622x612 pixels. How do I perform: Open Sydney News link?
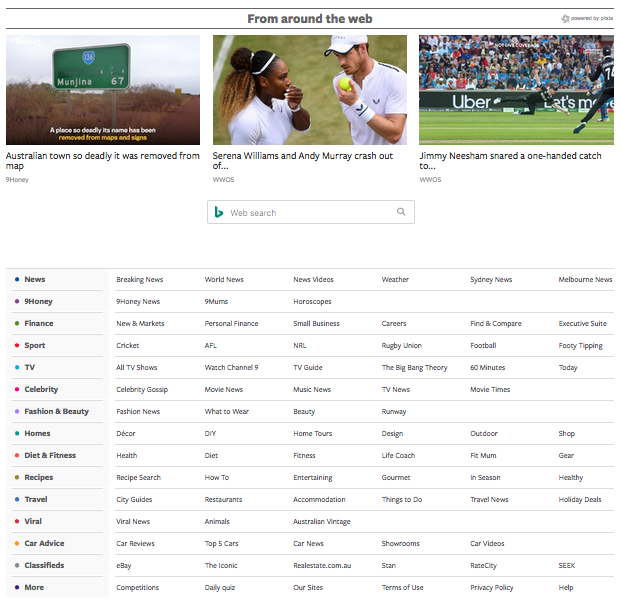491,280
